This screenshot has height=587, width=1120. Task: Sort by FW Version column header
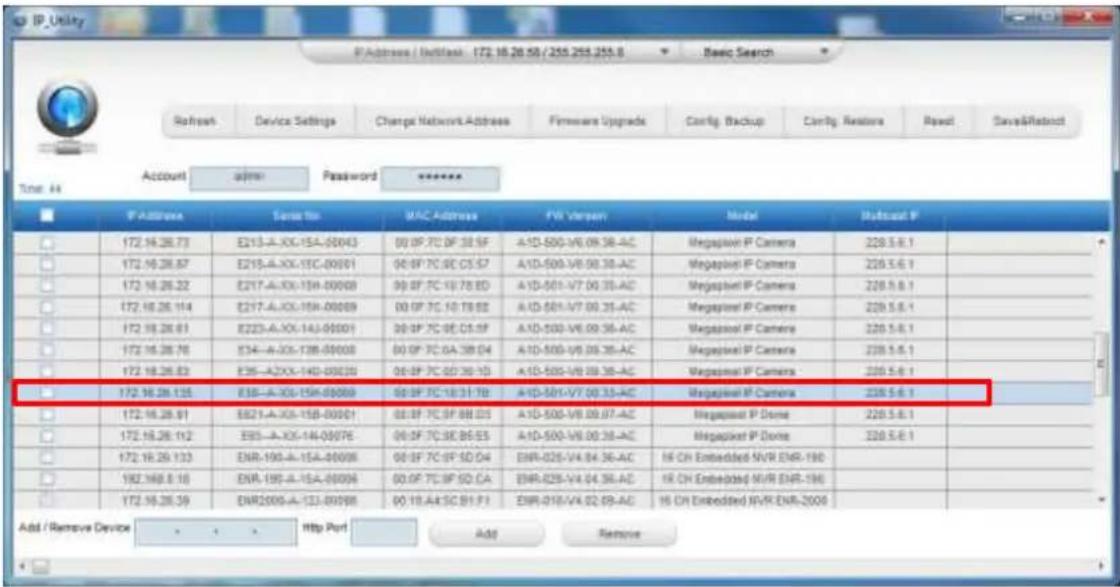tap(576, 216)
